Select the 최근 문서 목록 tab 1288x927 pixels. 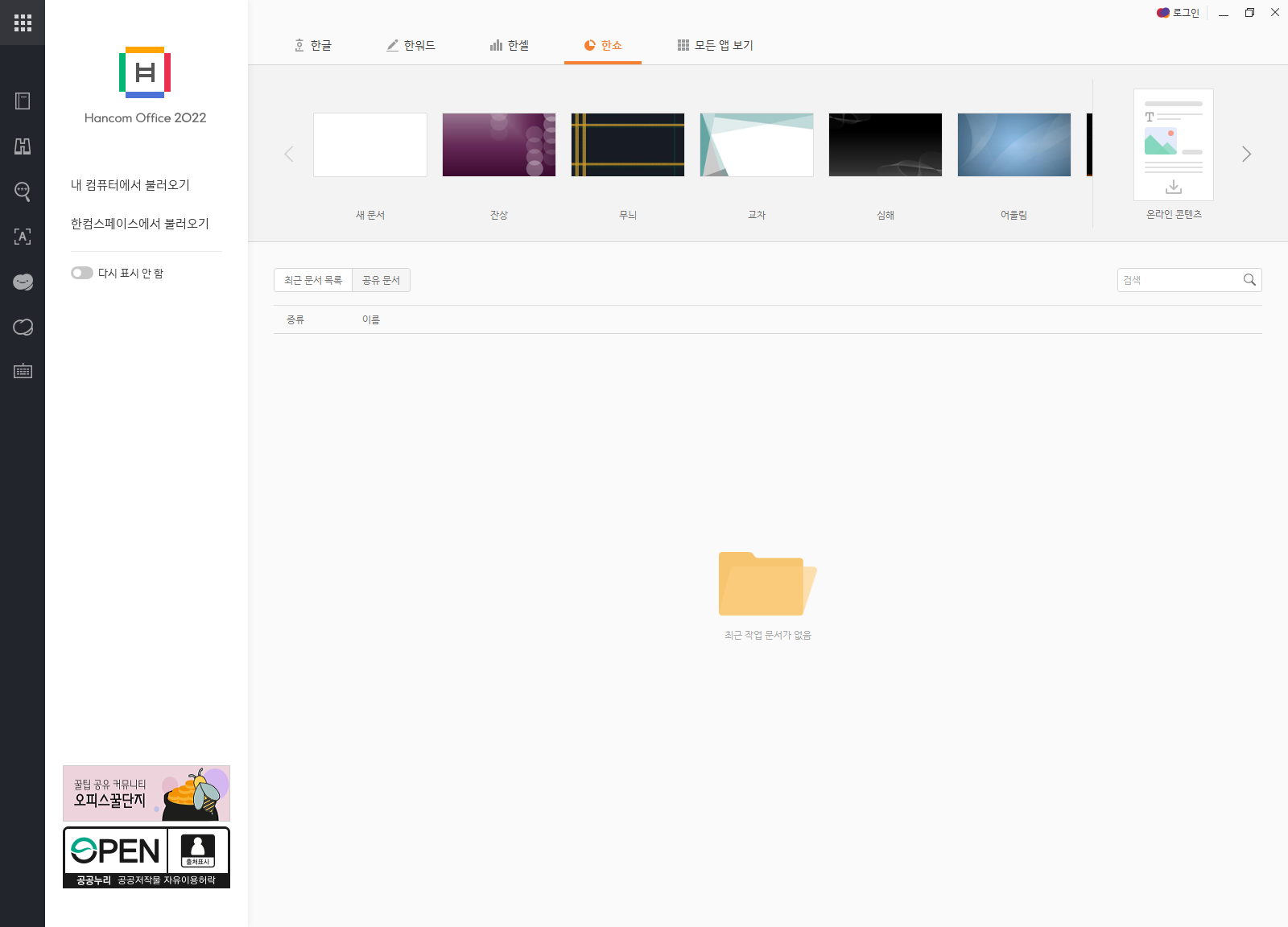(313, 280)
